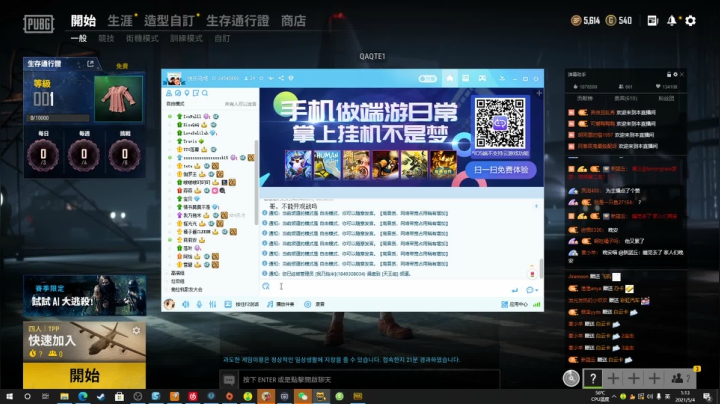Click the PUBG logo

point(39,24)
